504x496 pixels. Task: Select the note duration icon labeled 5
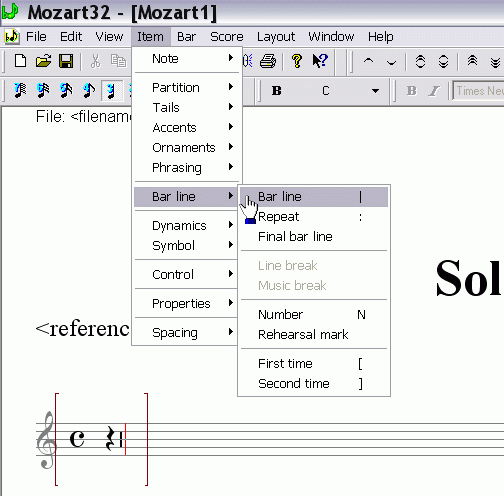[x=66, y=90]
